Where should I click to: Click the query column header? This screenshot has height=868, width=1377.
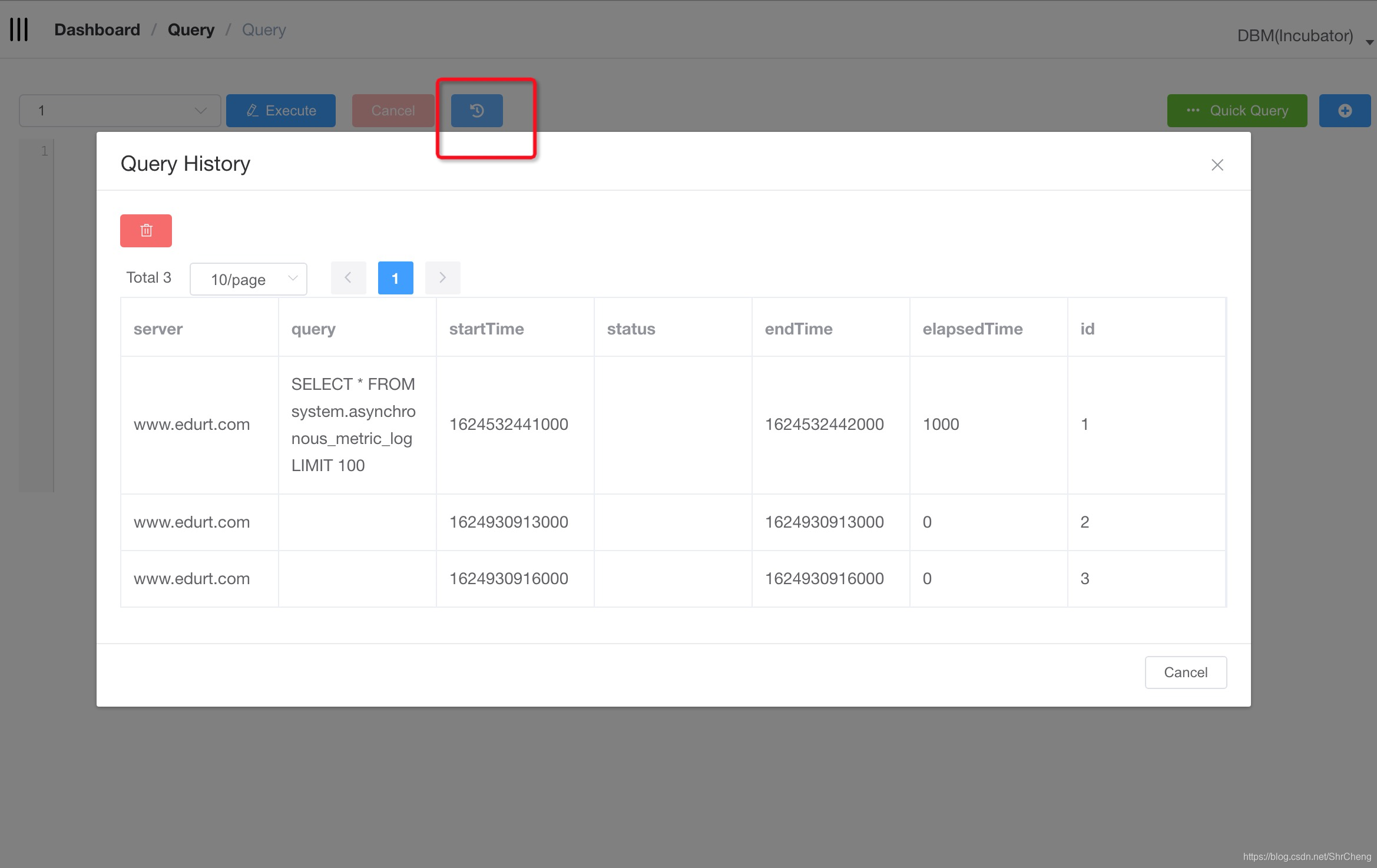[x=313, y=329]
